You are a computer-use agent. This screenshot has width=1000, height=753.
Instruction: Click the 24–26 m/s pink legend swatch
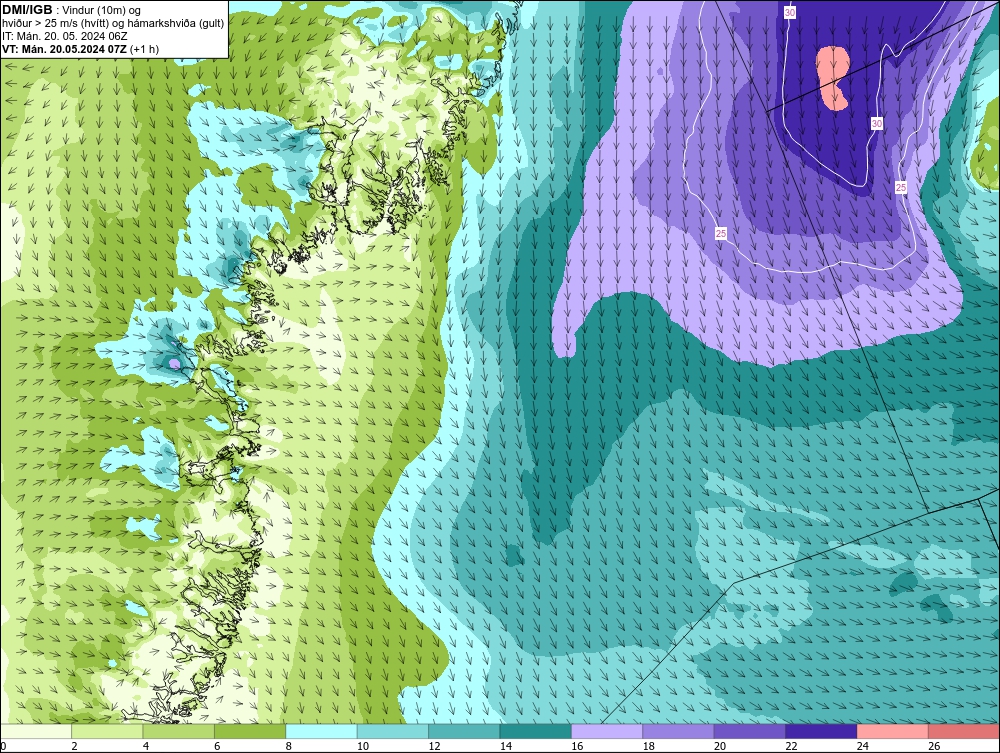point(893,731)
